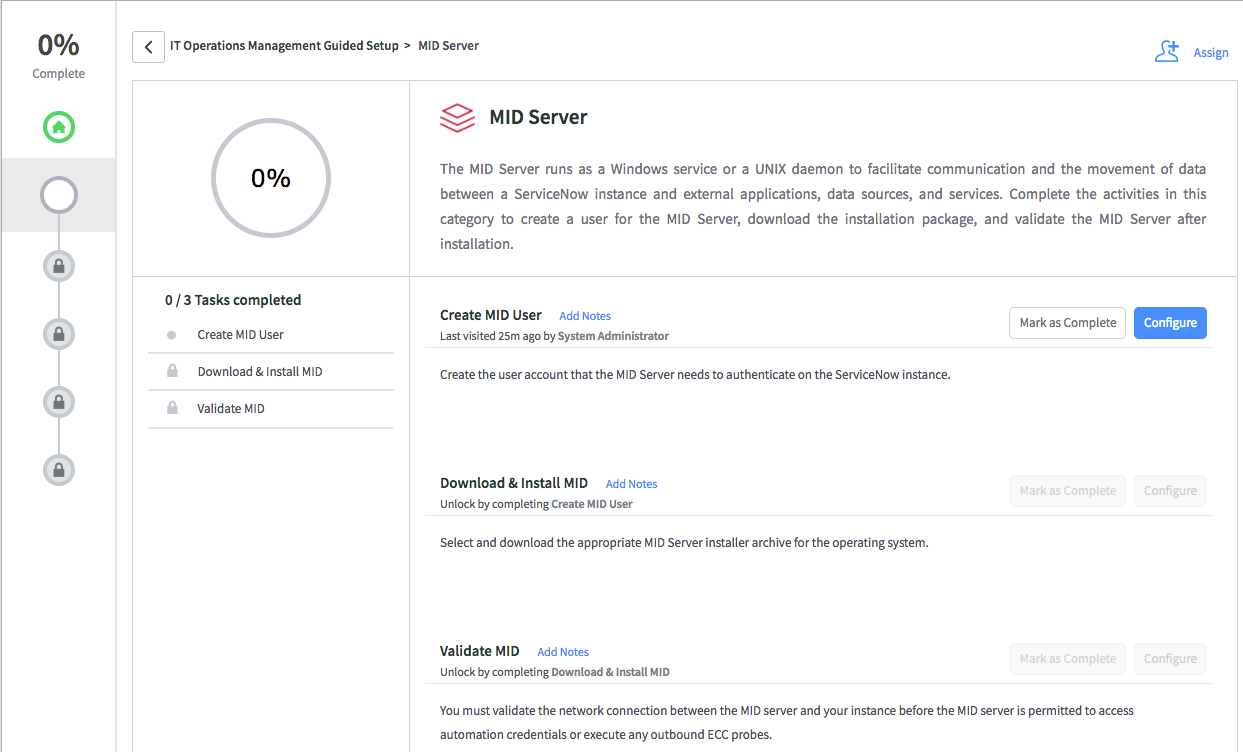Click 'Unlock by completing Create MID User' text
The image size is (1243, 752).
click(x=536, y=504)
